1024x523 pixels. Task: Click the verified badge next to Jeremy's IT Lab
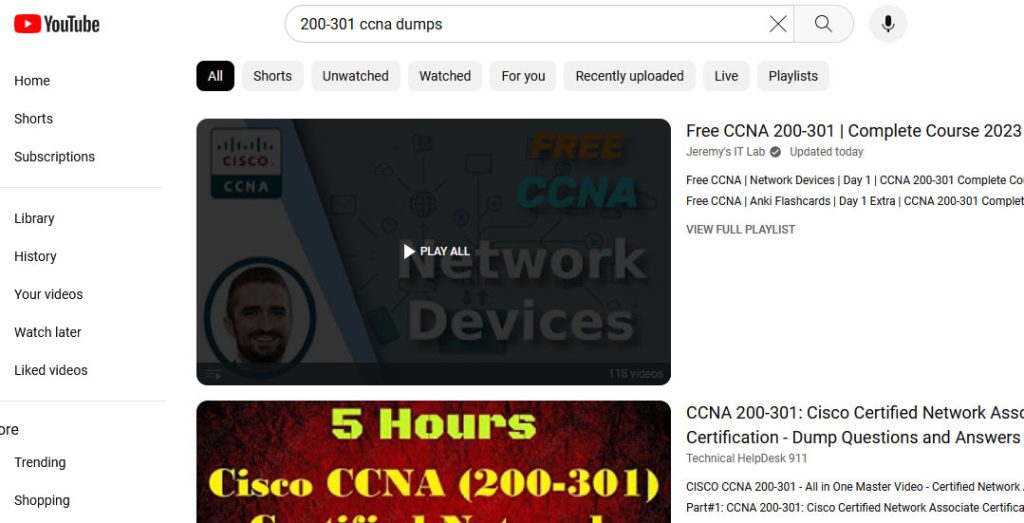coord(775,151)
